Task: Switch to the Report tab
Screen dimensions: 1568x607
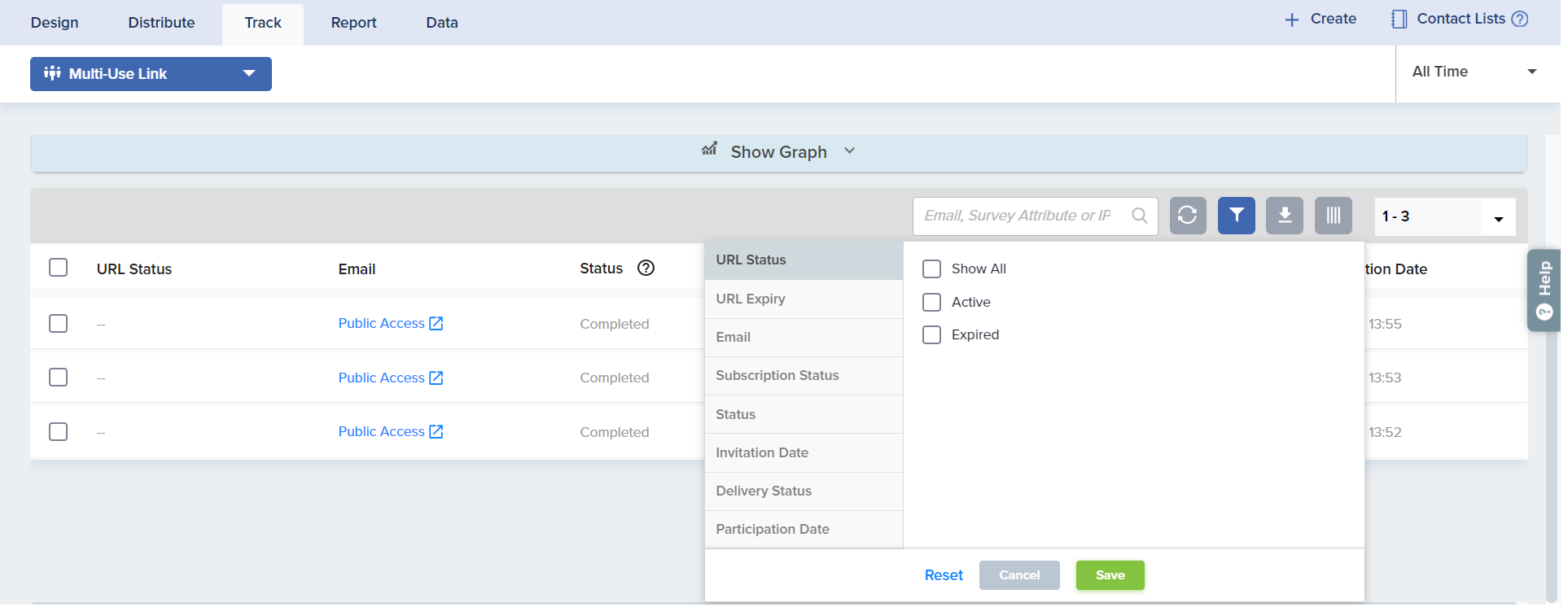Action: pyautogui.click(x=353, y=23)
